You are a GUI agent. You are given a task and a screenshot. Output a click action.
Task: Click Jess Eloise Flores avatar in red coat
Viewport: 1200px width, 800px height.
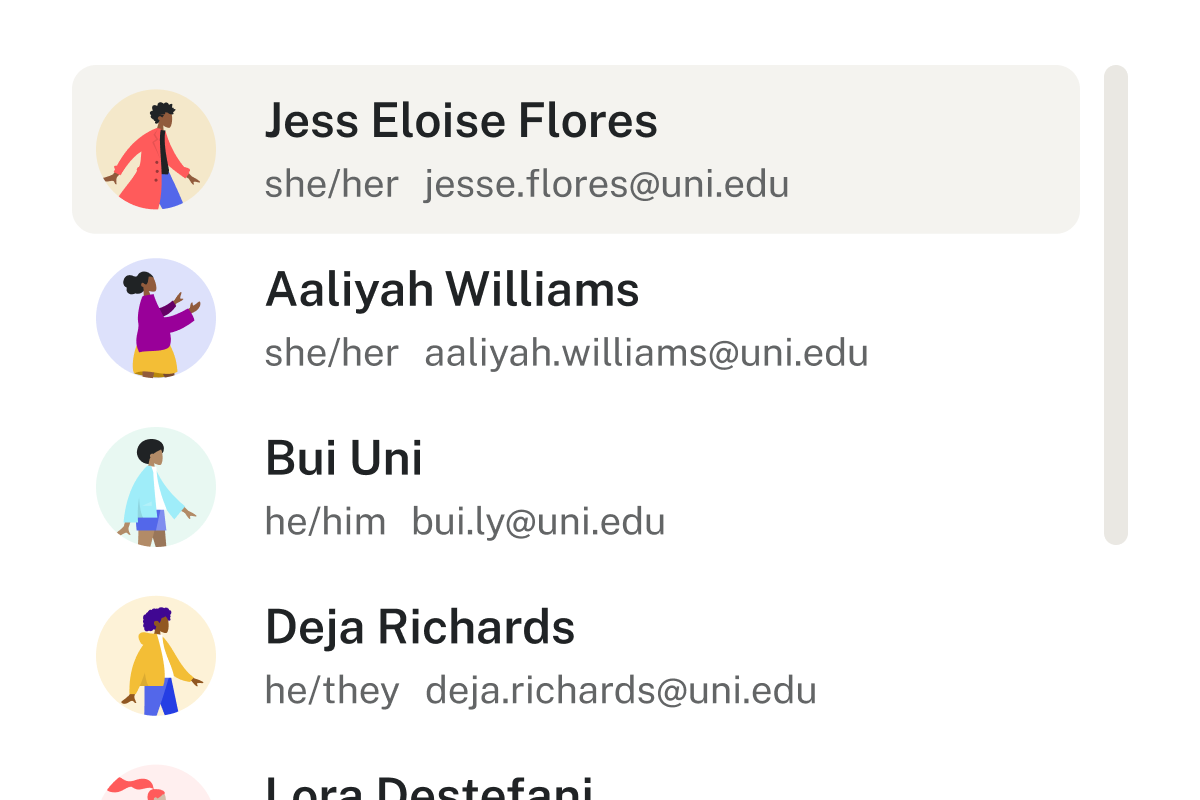coord(156,150)
